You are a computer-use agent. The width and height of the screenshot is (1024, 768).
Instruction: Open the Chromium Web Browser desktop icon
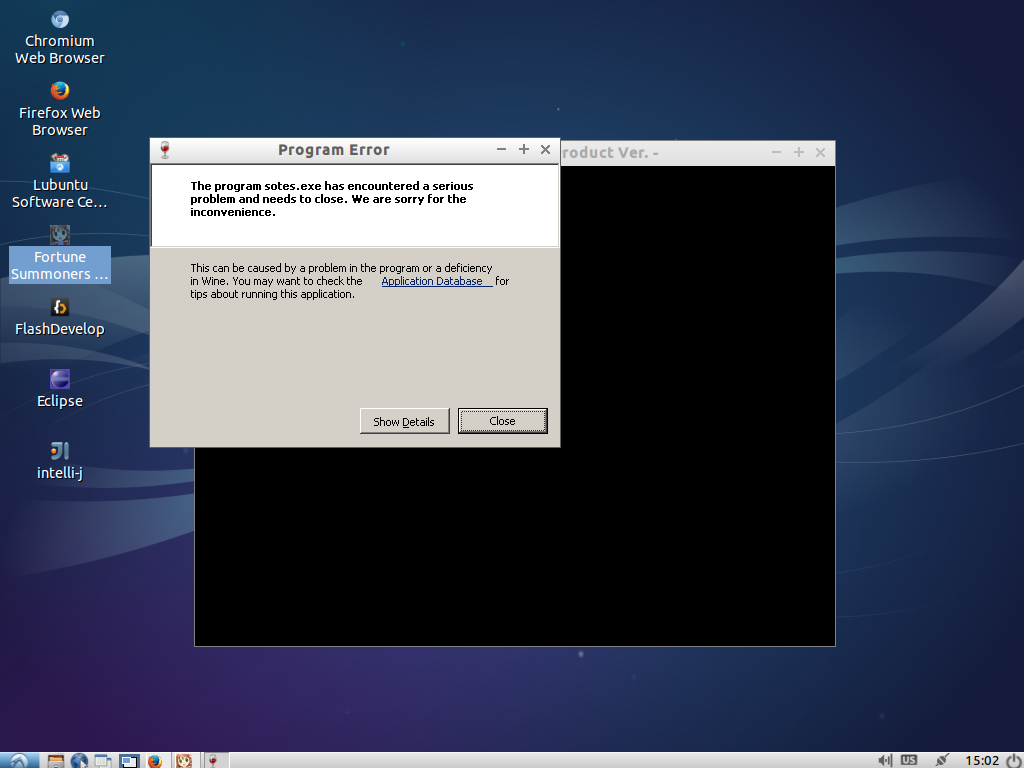pyautogui.click(x=59, y=38)
